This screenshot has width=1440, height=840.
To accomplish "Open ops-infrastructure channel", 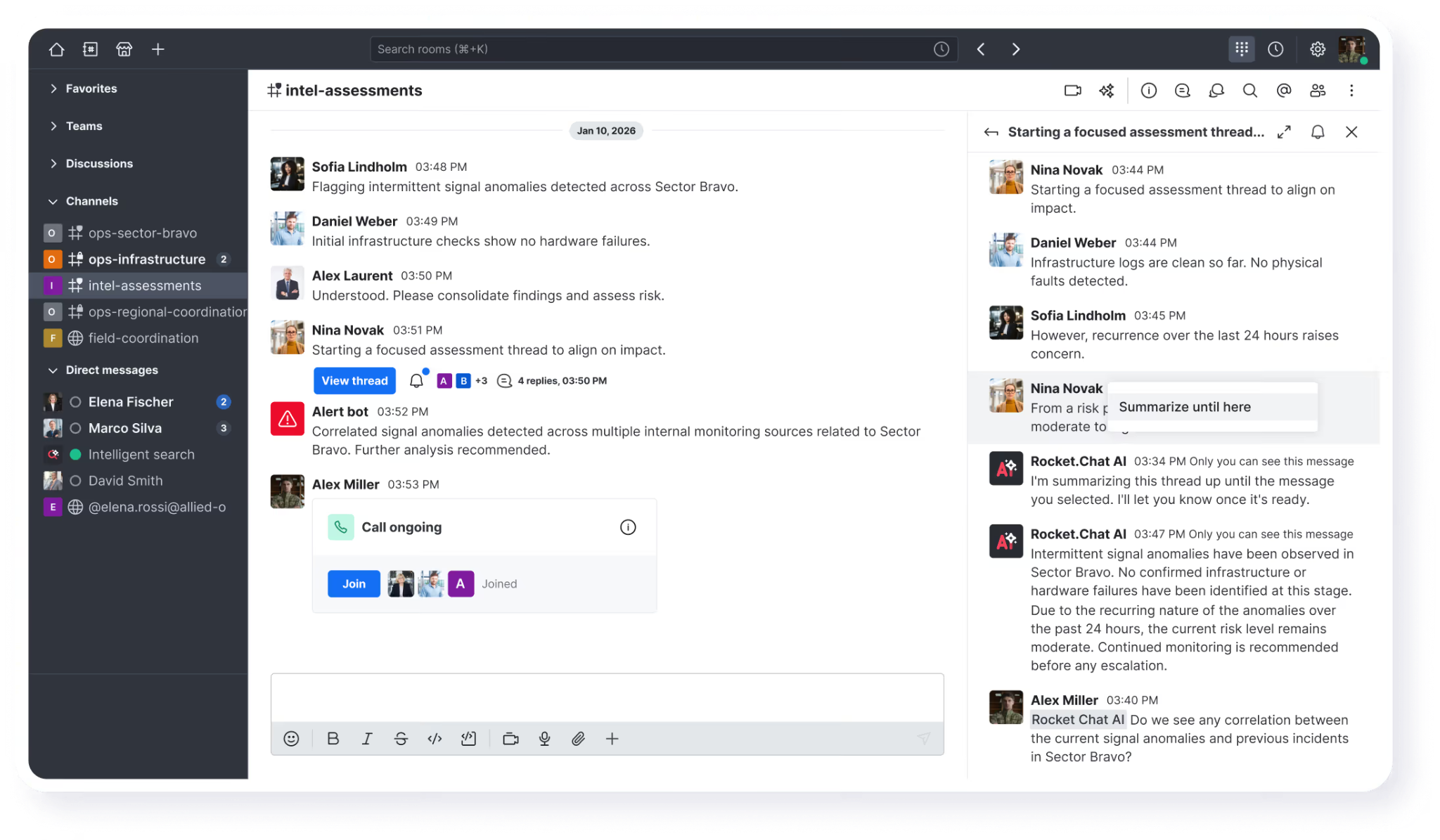I will click(x=138, y=259).
